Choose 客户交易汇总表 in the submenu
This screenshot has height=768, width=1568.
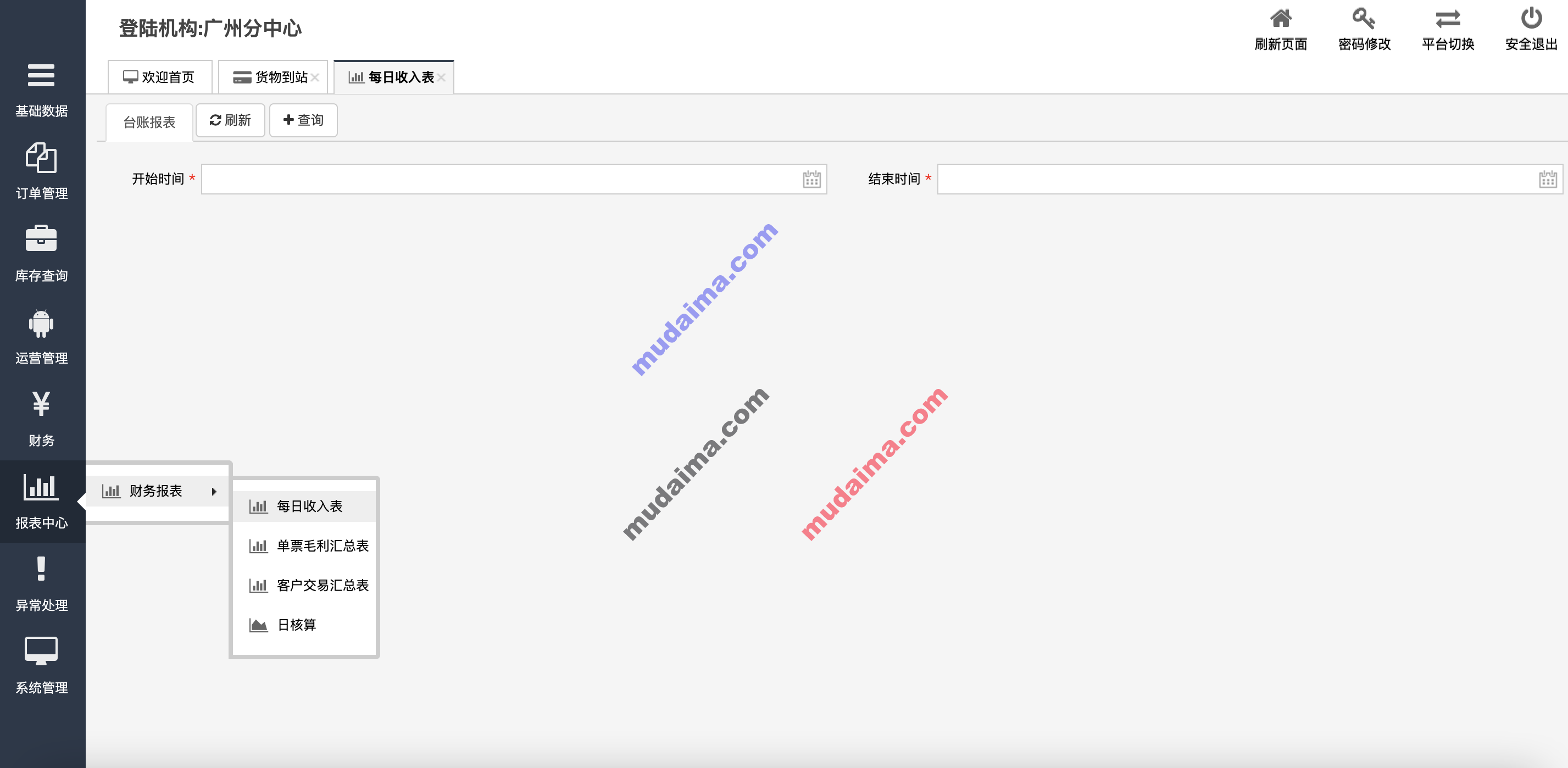click(x=304, y=586)
